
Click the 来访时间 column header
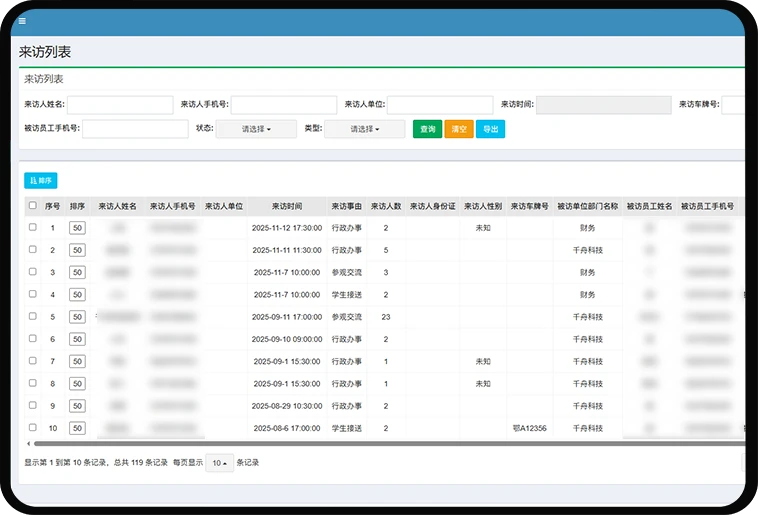coord(286,206)
